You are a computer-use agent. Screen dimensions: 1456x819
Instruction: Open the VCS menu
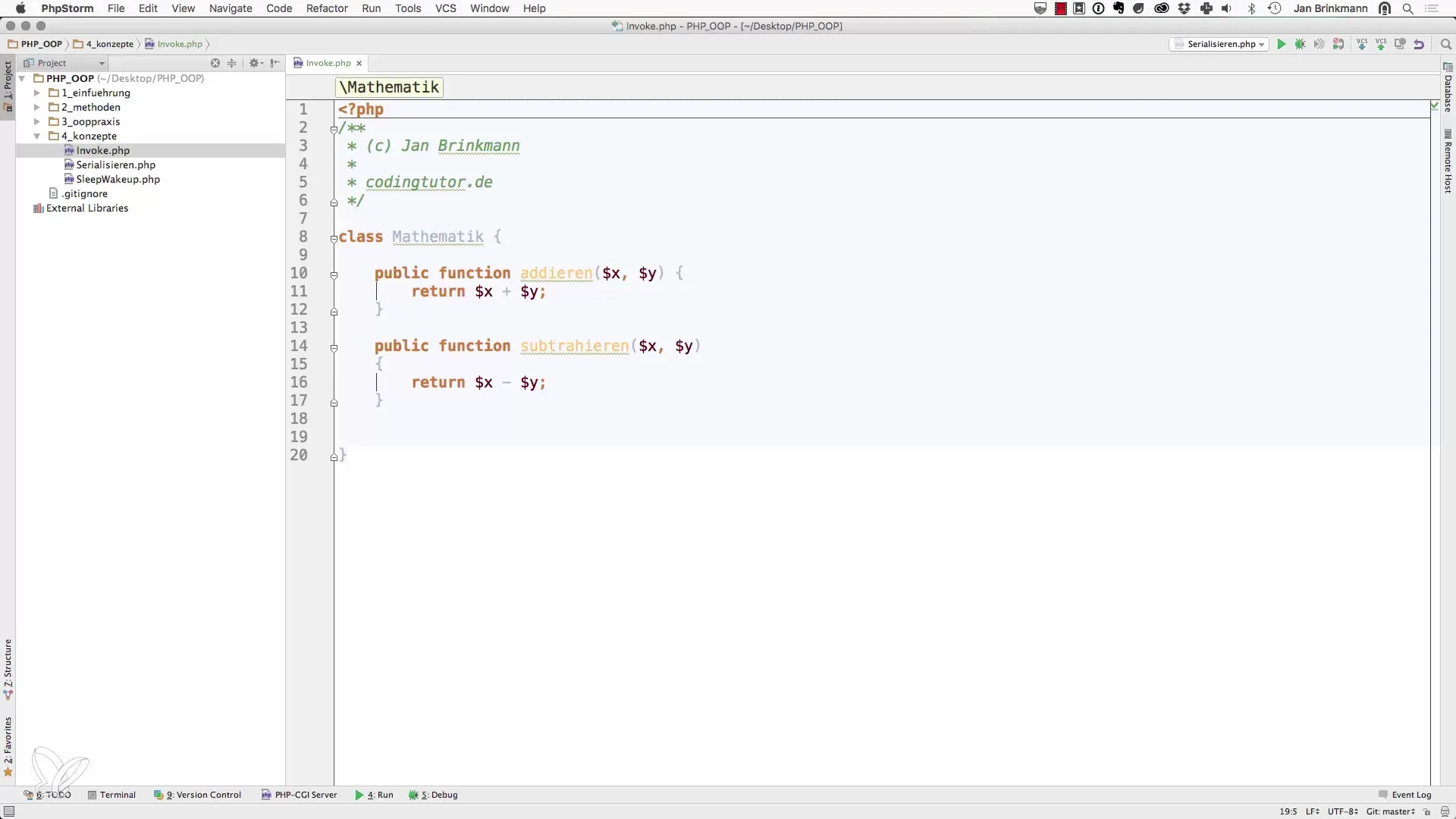(x=446, y=8)
